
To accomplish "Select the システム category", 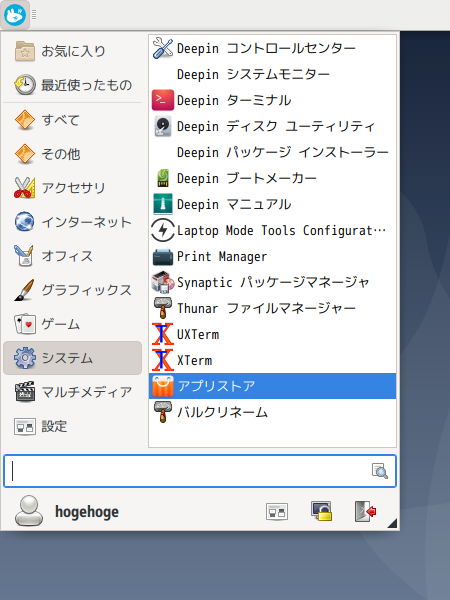I will (73, 358).
